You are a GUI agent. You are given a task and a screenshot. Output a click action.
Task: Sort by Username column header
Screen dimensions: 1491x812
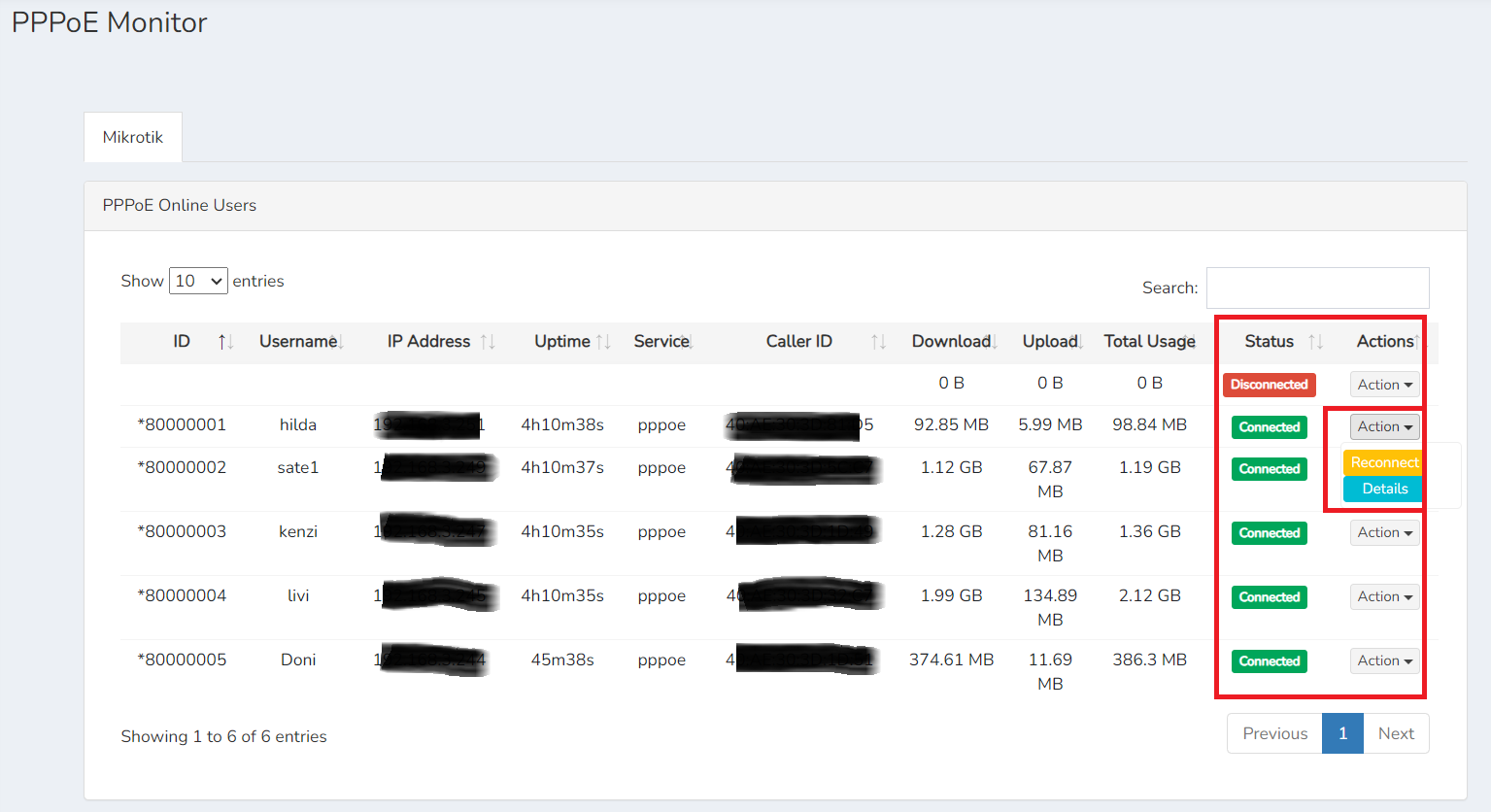pyautogui.click(x=301, y=342)
